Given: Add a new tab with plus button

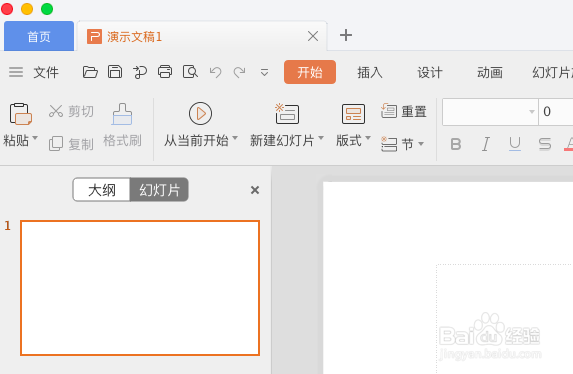Looking at the screenshot, I should coord(346,35).
